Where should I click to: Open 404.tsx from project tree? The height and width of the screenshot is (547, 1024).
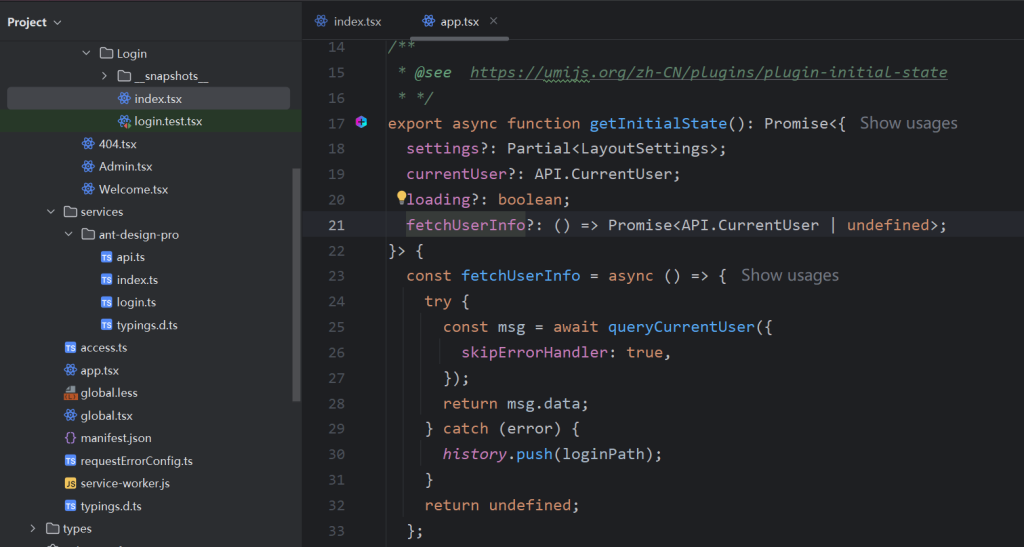(x=118, y=144)
